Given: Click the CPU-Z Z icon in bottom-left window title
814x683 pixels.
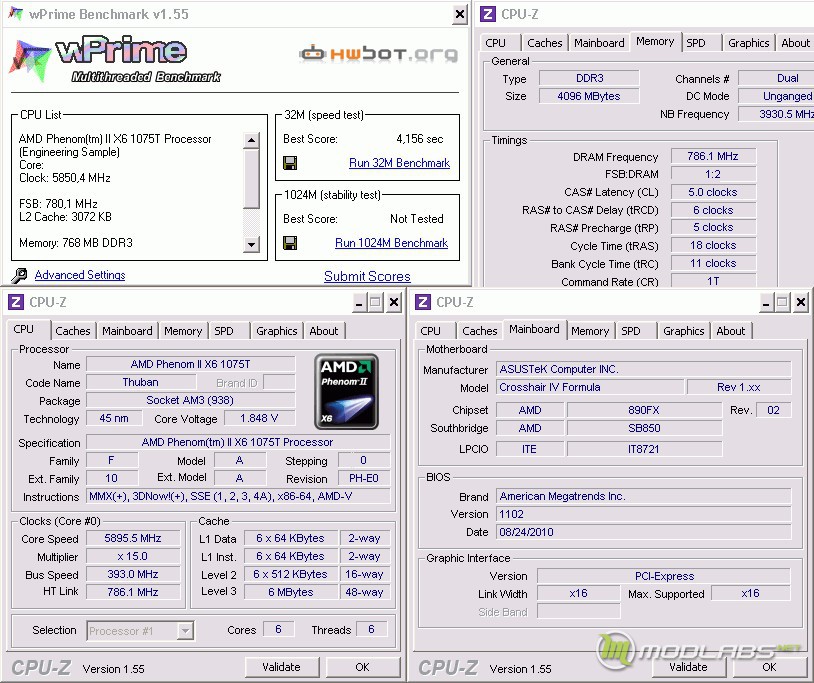Looking at the screenshot, I should pos(16,302).
